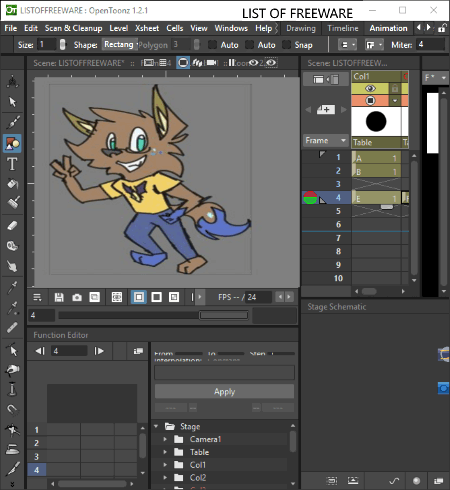Select the Cutter tool

click(12, 469)
